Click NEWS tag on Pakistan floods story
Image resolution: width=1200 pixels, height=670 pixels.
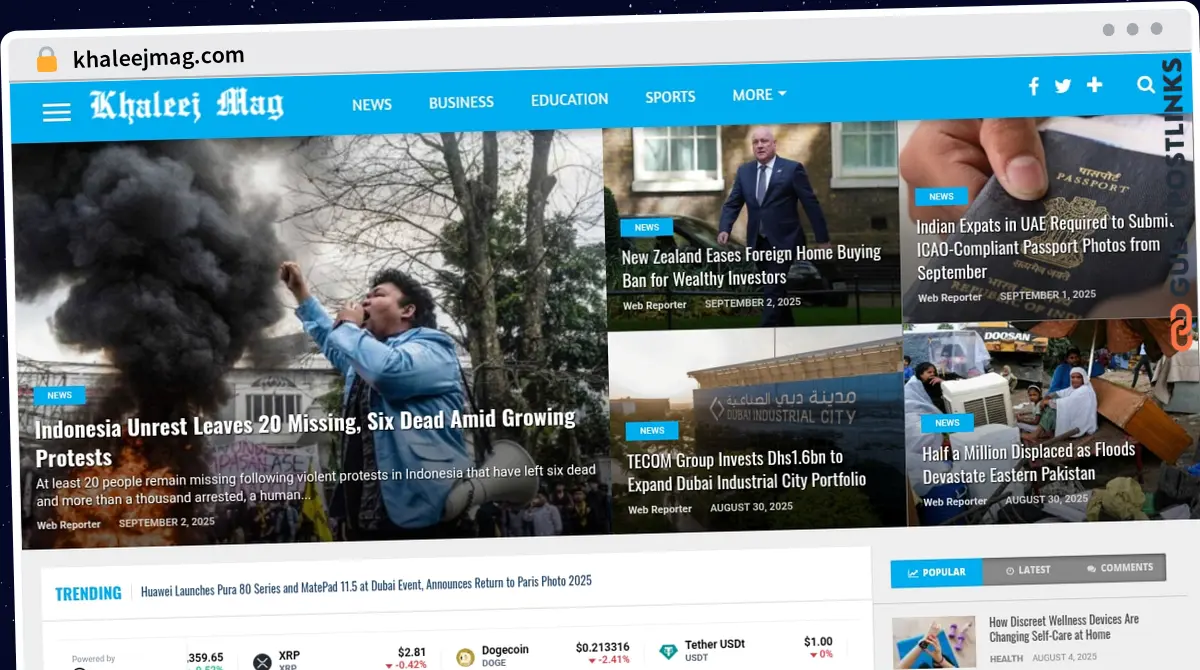pos(947,423)
